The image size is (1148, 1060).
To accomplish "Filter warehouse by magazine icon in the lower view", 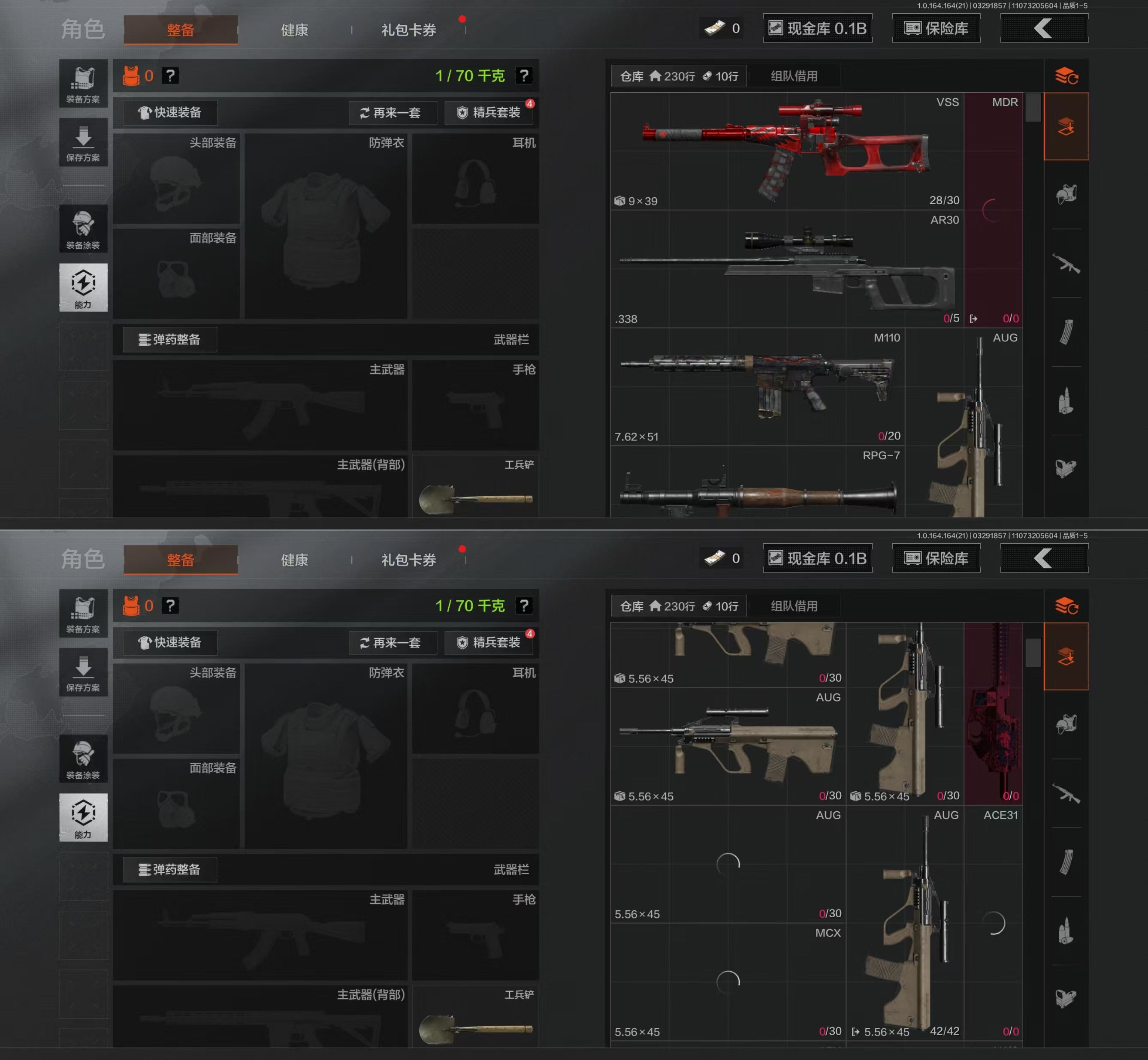I will 1066,861.
